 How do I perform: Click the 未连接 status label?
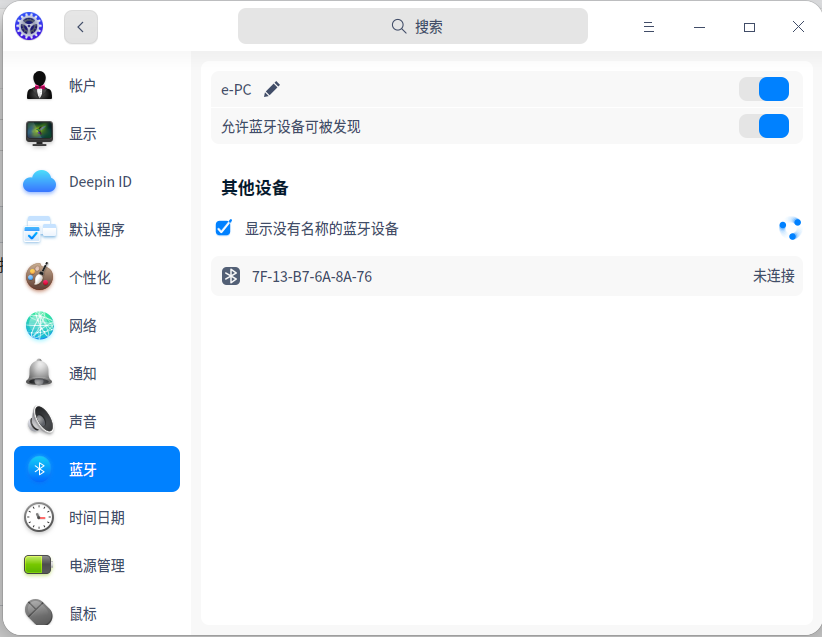coord(774,276)
